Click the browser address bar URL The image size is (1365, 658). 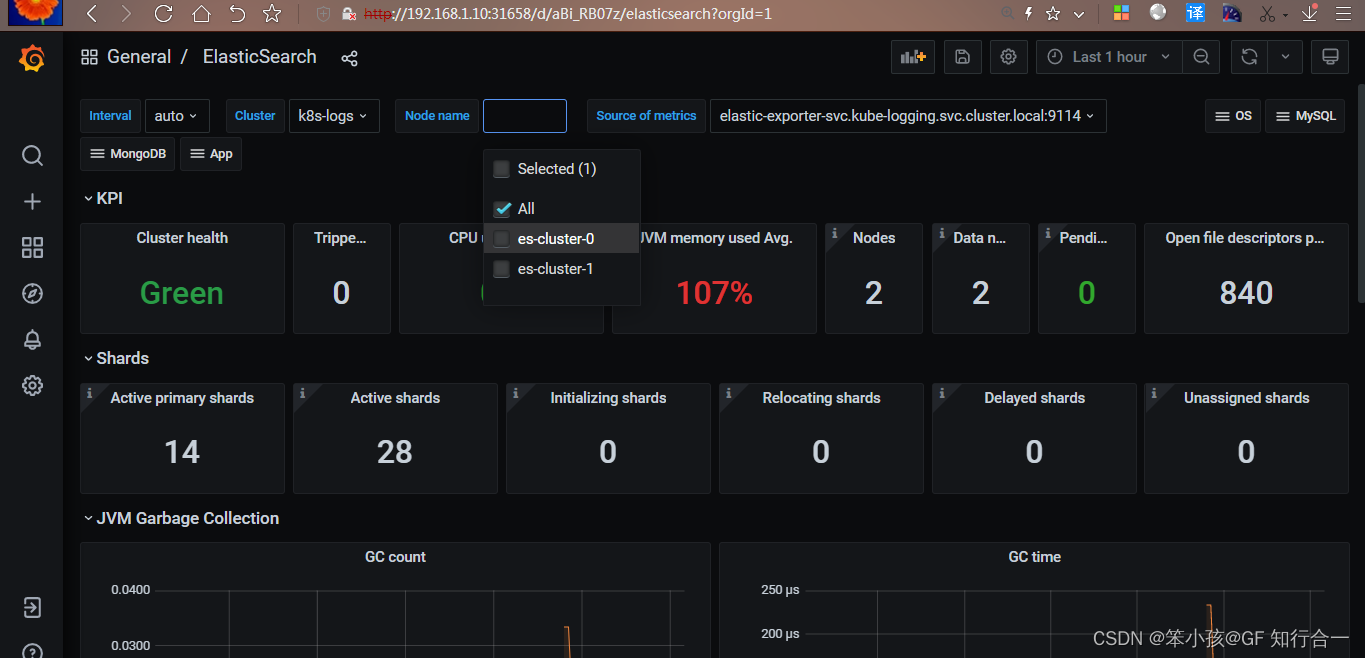[x=568, y=14]
